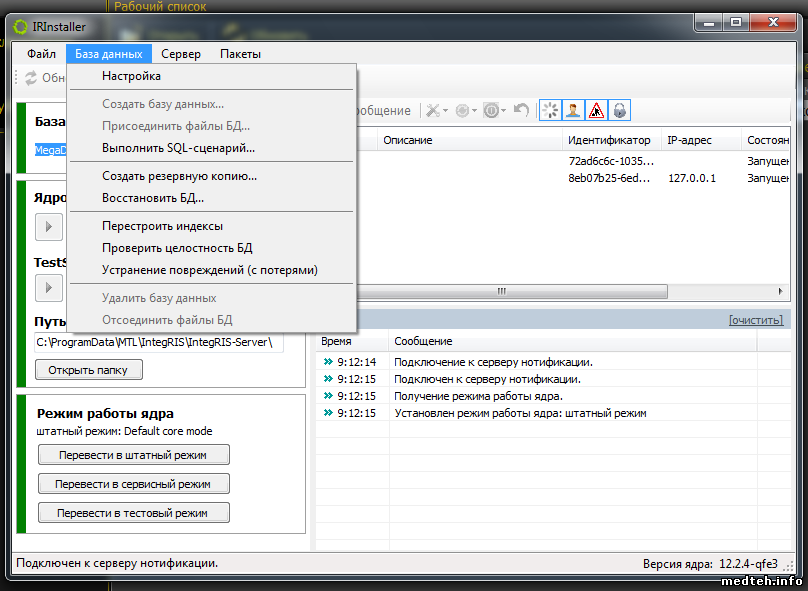Click the server path input field
The height and width of the screenshot is (591, 808).
coord(159,343)
